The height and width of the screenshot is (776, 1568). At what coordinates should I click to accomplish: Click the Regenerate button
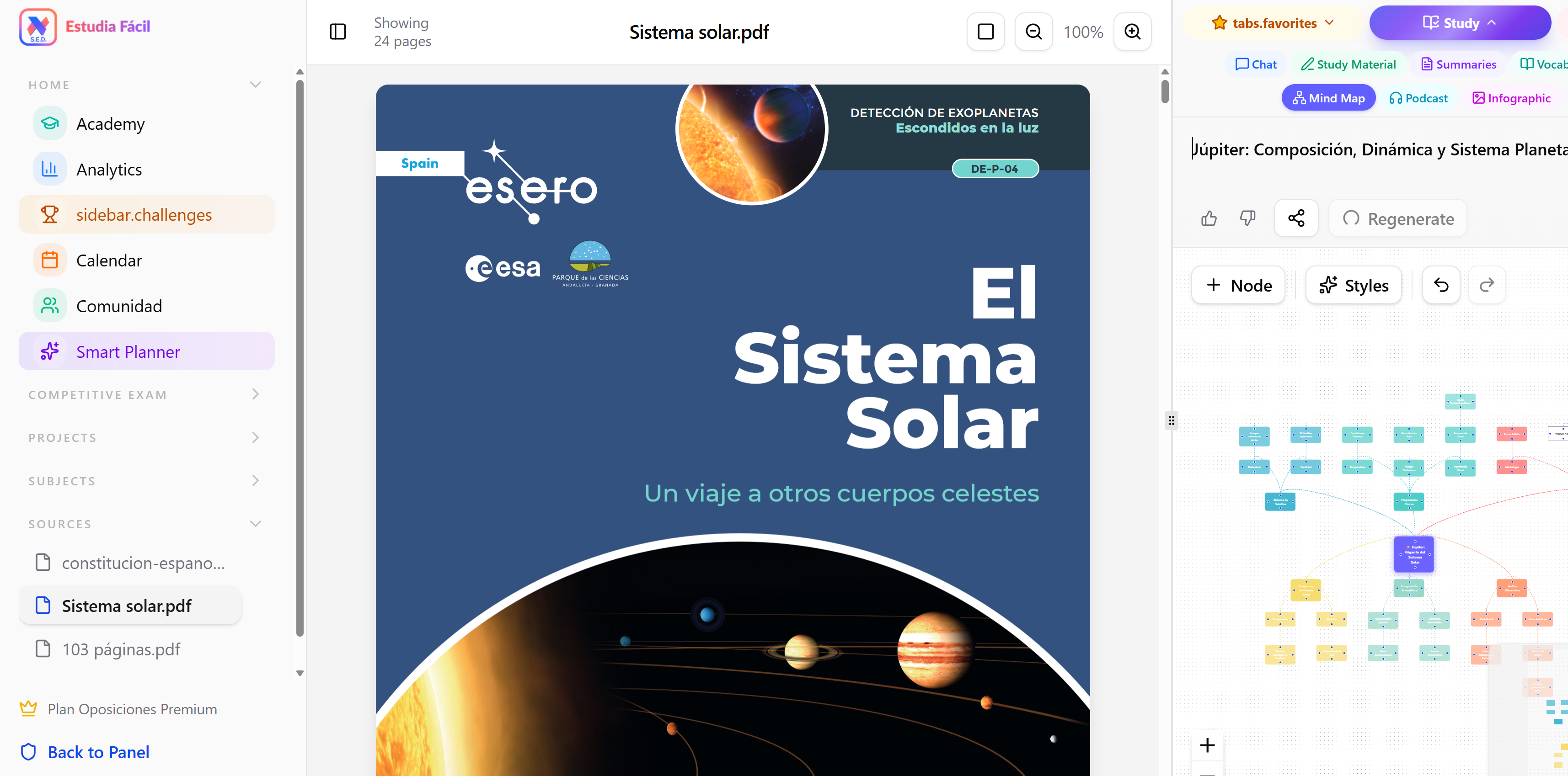tap(1397, 218)
